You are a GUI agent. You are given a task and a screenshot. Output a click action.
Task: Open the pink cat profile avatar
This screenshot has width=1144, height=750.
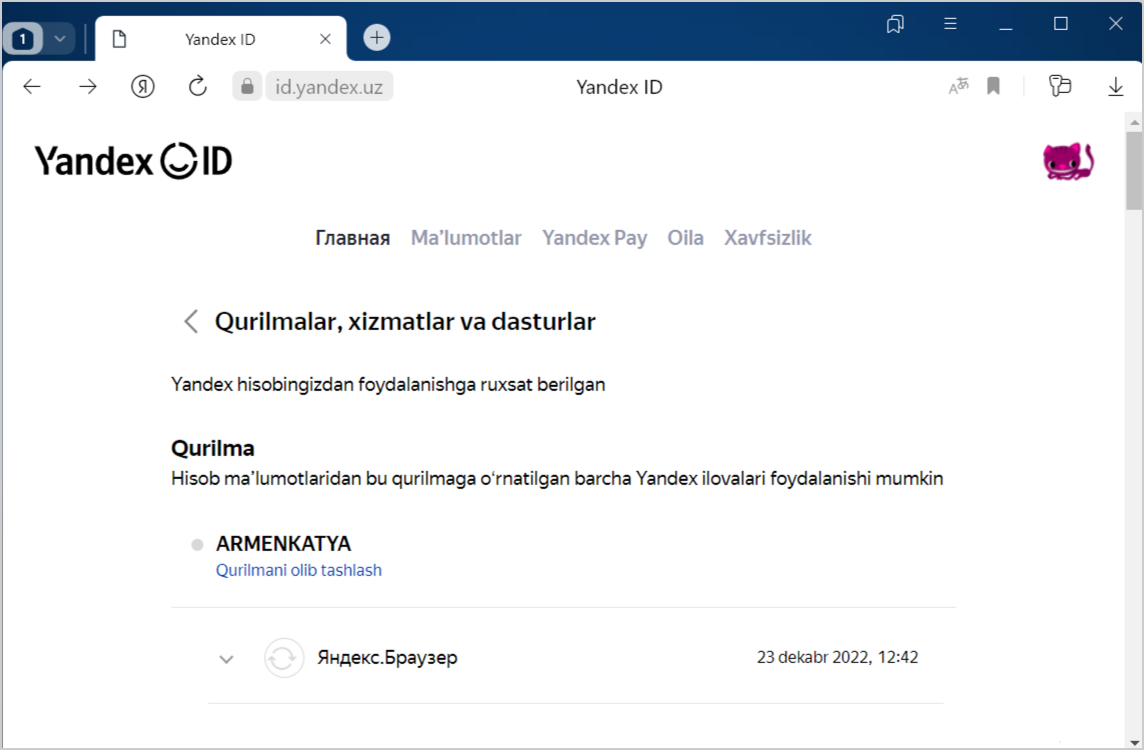(1068, 161)
